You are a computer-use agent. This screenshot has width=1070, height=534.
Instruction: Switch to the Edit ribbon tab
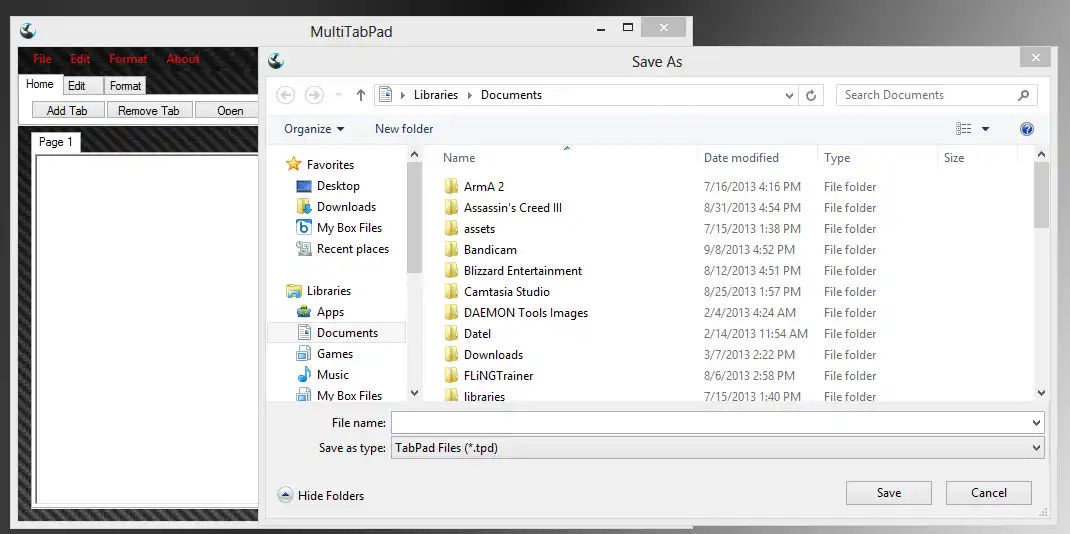tap(83, 86)
